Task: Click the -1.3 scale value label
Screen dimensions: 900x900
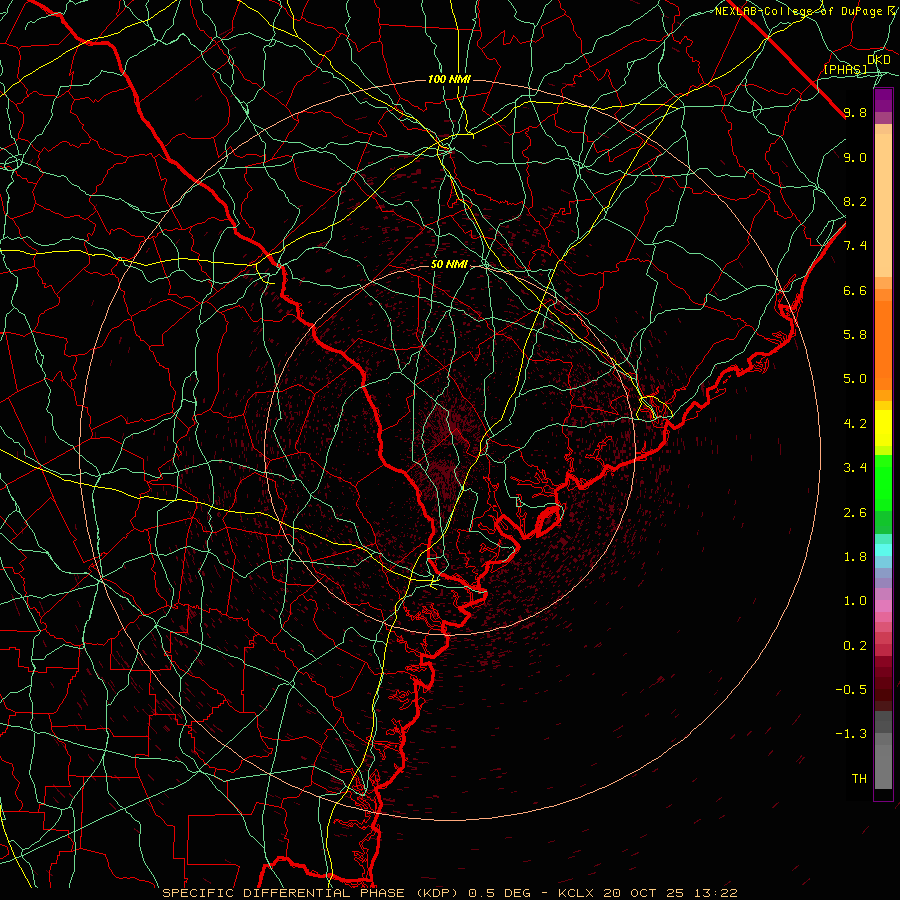Action: (851, 734)
